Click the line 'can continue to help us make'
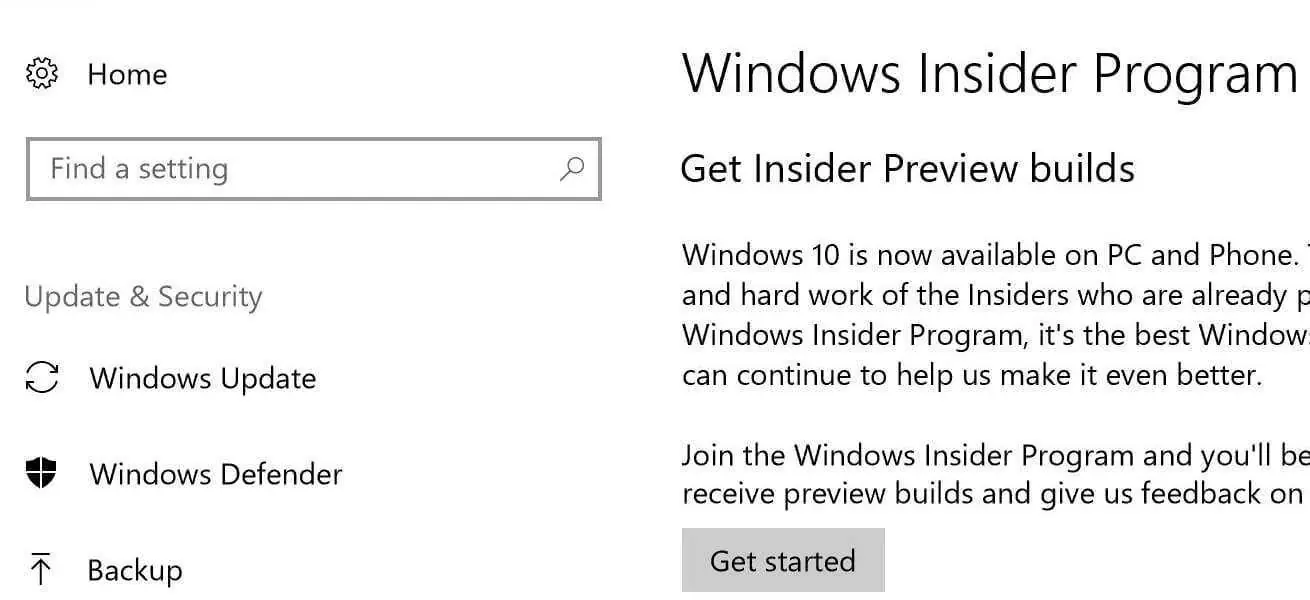 coord(972,375)
